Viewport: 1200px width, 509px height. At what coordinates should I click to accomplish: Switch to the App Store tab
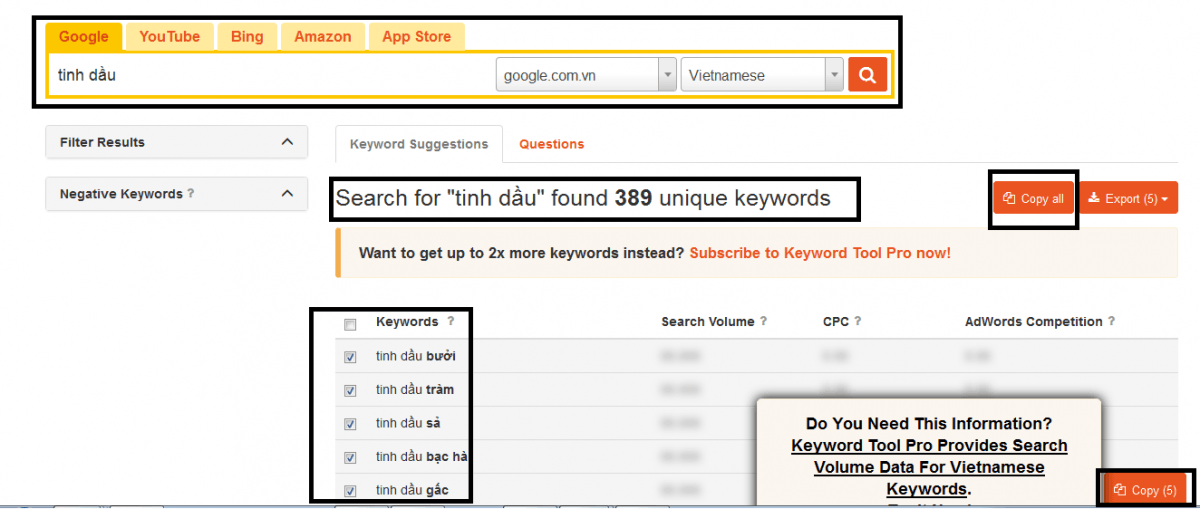click(x=416, y=37)
